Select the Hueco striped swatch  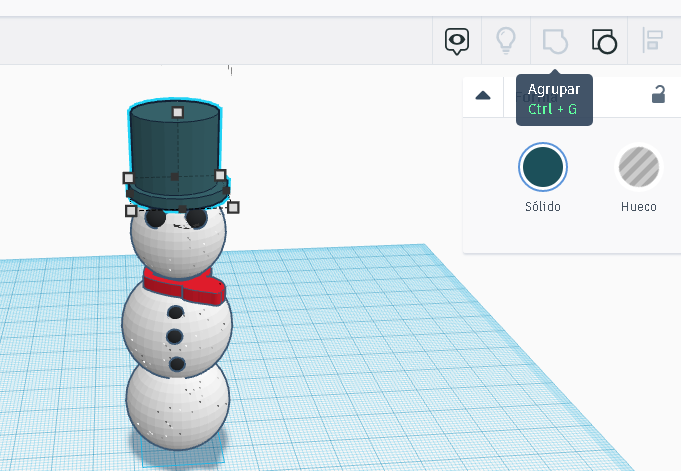click(x=638, y=167)
